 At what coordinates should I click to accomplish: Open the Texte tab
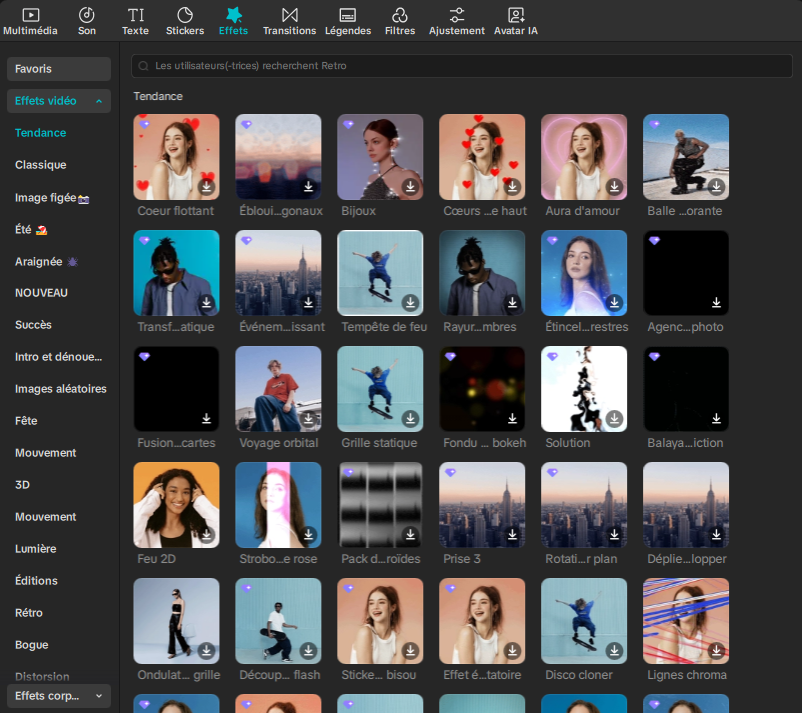pyautogui.click(x=135, y=21)
